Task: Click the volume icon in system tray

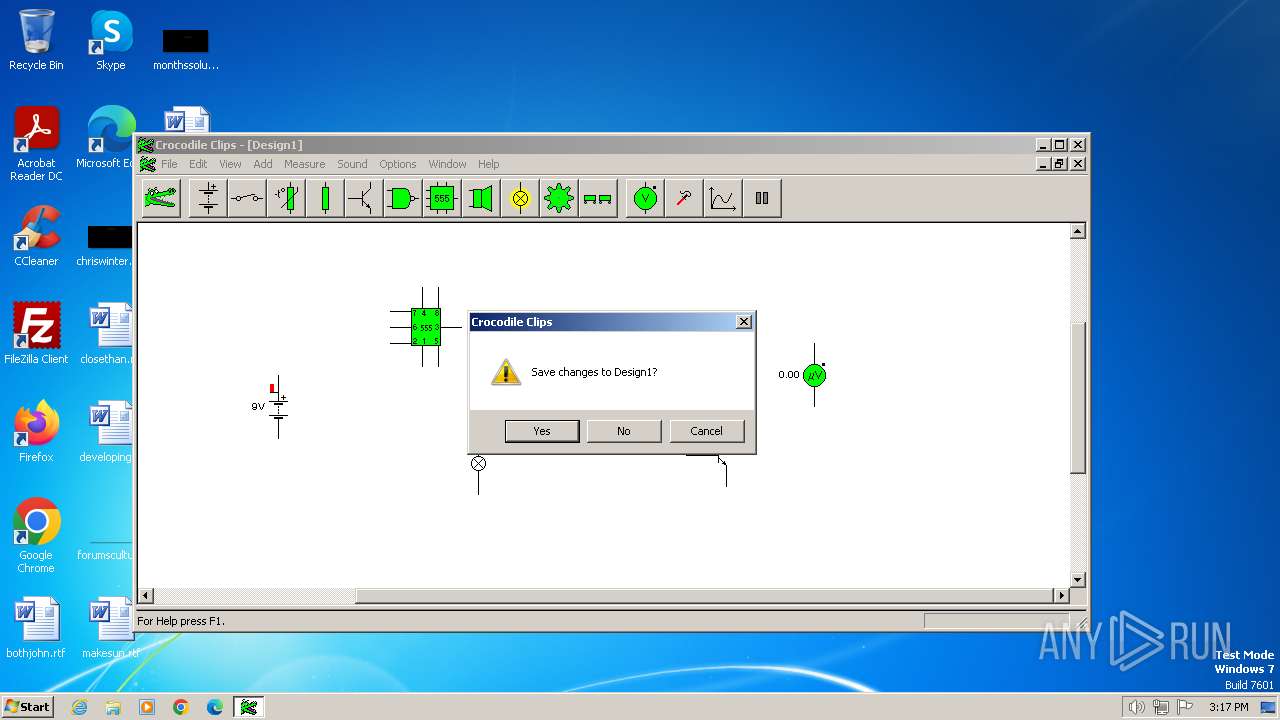Action: click(x=1136, y=707)
